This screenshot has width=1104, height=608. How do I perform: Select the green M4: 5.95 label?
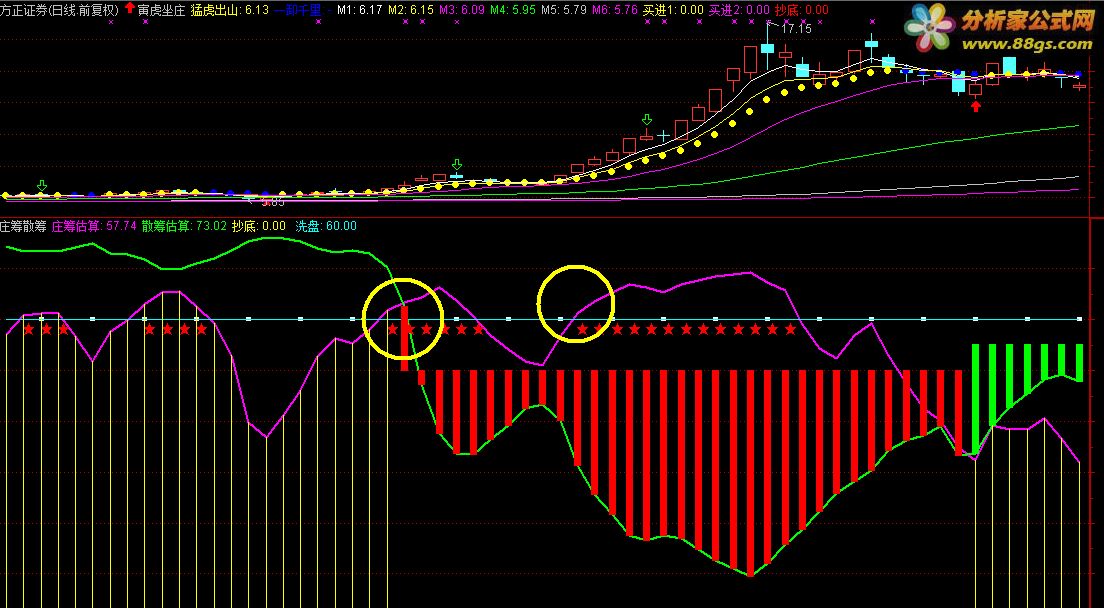(x=513, y=10)
